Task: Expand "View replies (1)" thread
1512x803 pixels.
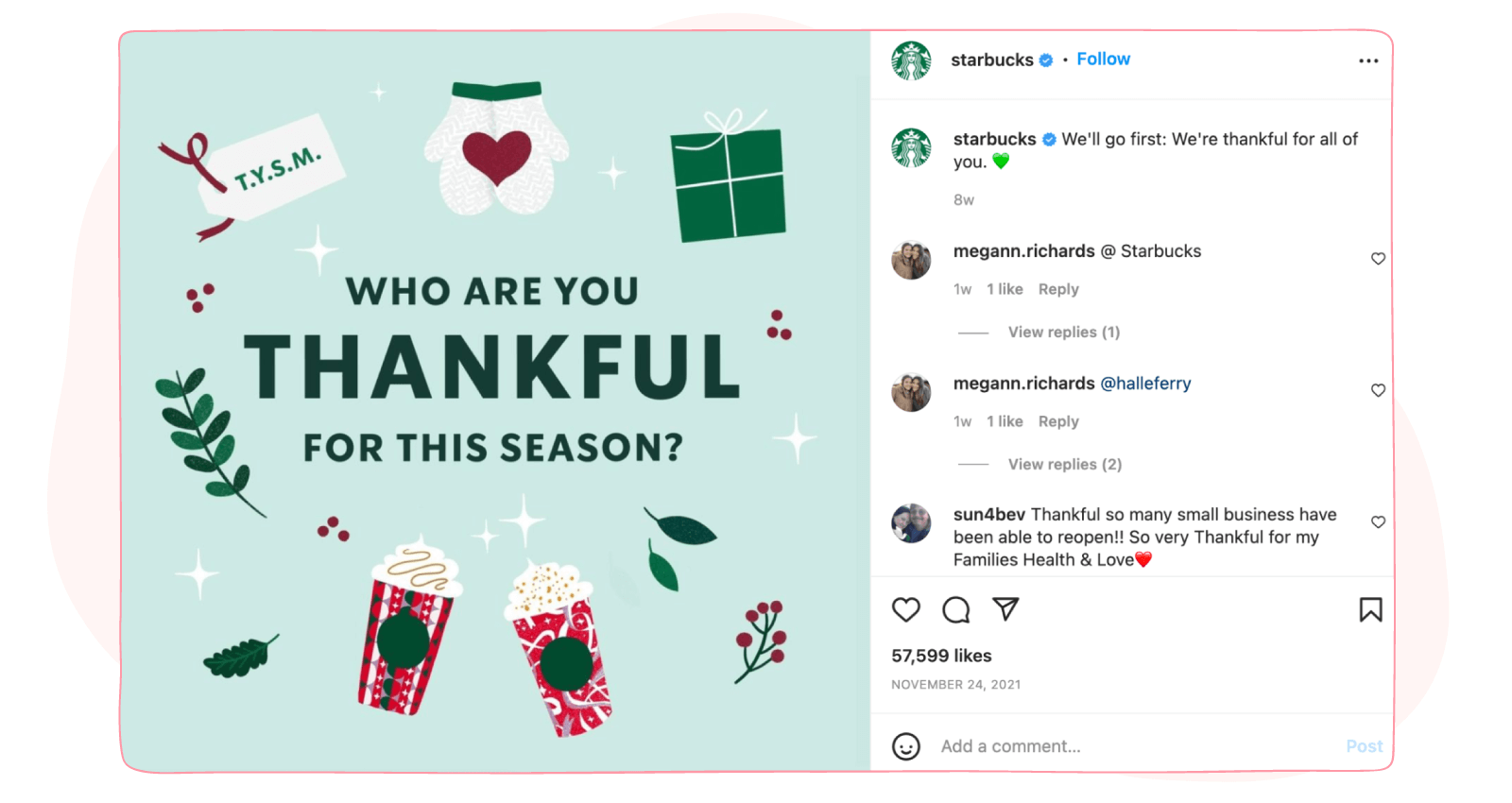Action: pos(1063,333)
